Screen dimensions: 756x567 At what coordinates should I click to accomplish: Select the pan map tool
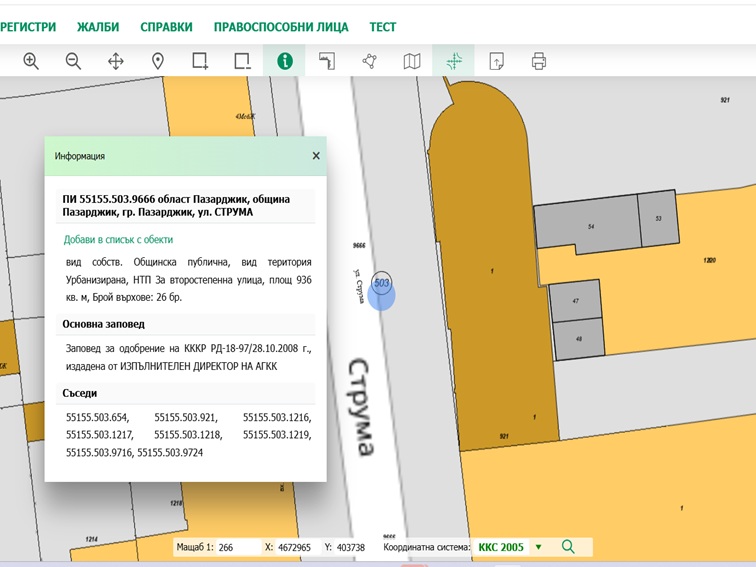tap(116, 61)
